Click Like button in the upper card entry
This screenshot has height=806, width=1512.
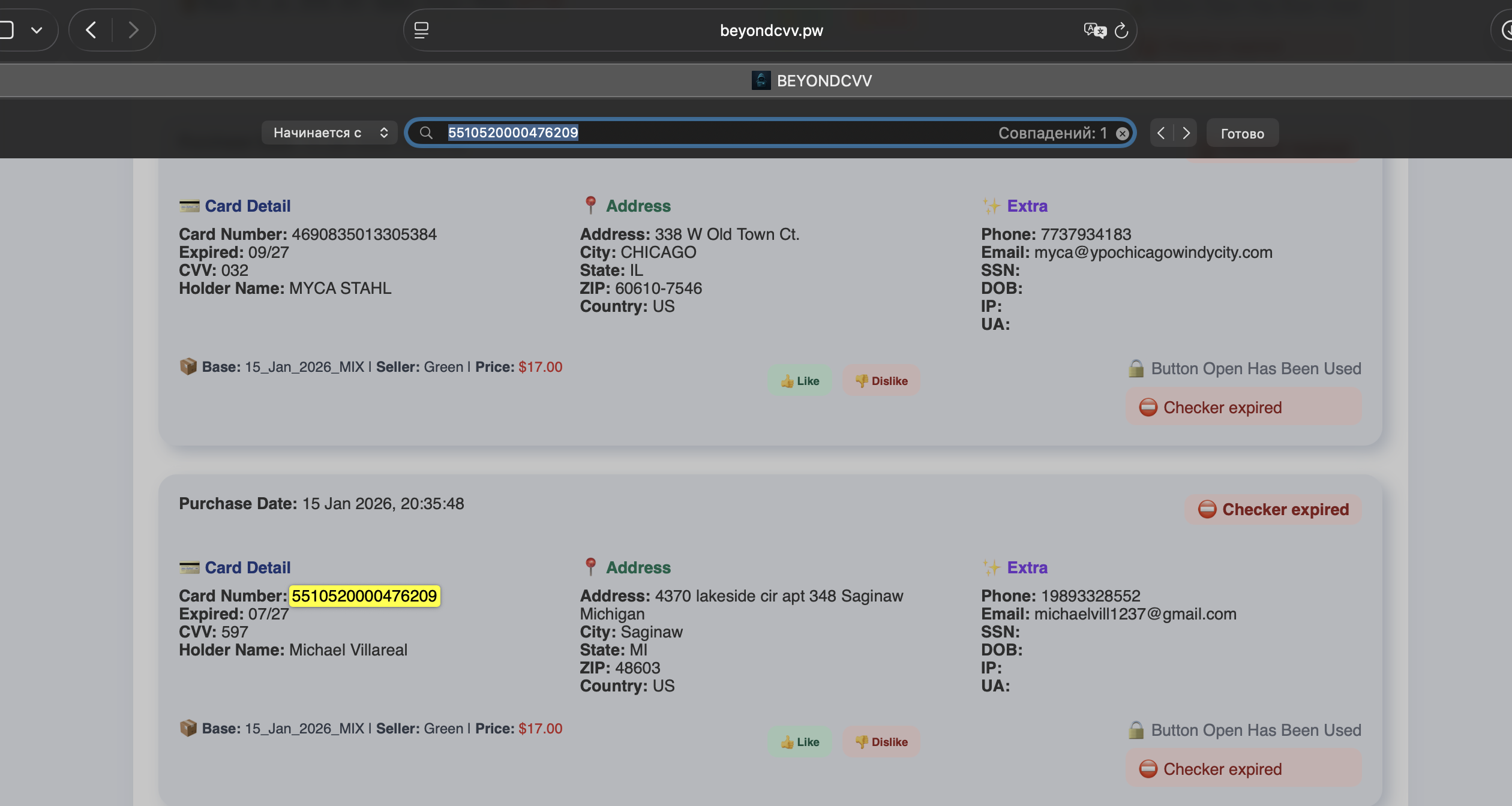(x=800, y=381)
